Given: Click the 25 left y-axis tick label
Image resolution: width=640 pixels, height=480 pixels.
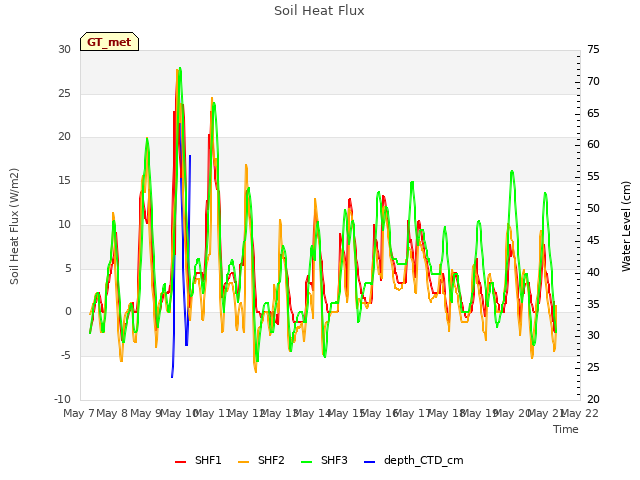Looking at the screenshot, I should point(64,93).
